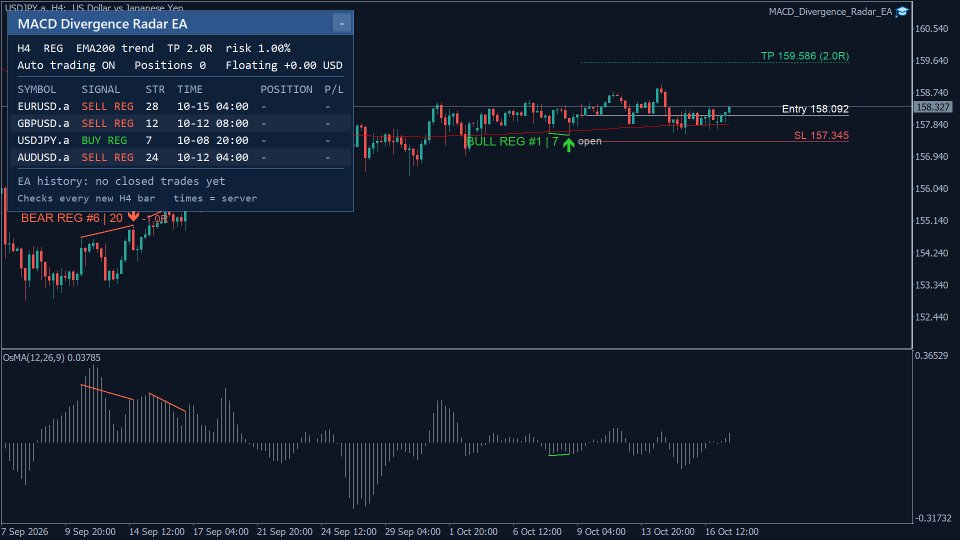Click the BULL REG #1 | 7 label
The height and width of the screenshot is (540, 960).
[512, 141]
